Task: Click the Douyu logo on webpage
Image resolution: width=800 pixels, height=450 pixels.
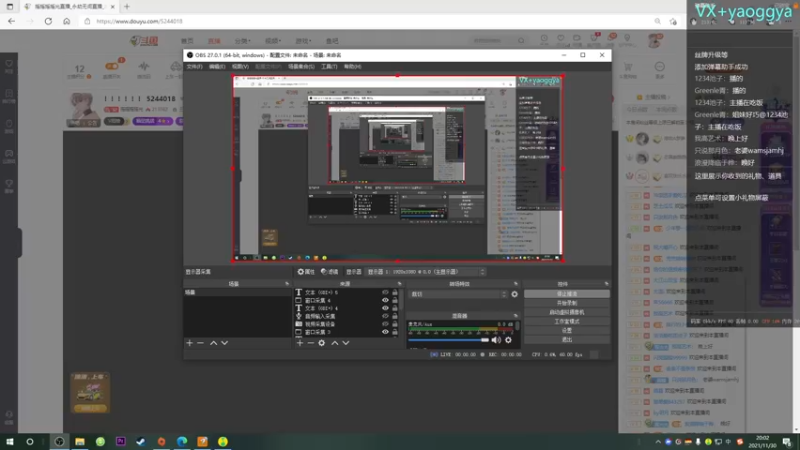Action: 144,41
